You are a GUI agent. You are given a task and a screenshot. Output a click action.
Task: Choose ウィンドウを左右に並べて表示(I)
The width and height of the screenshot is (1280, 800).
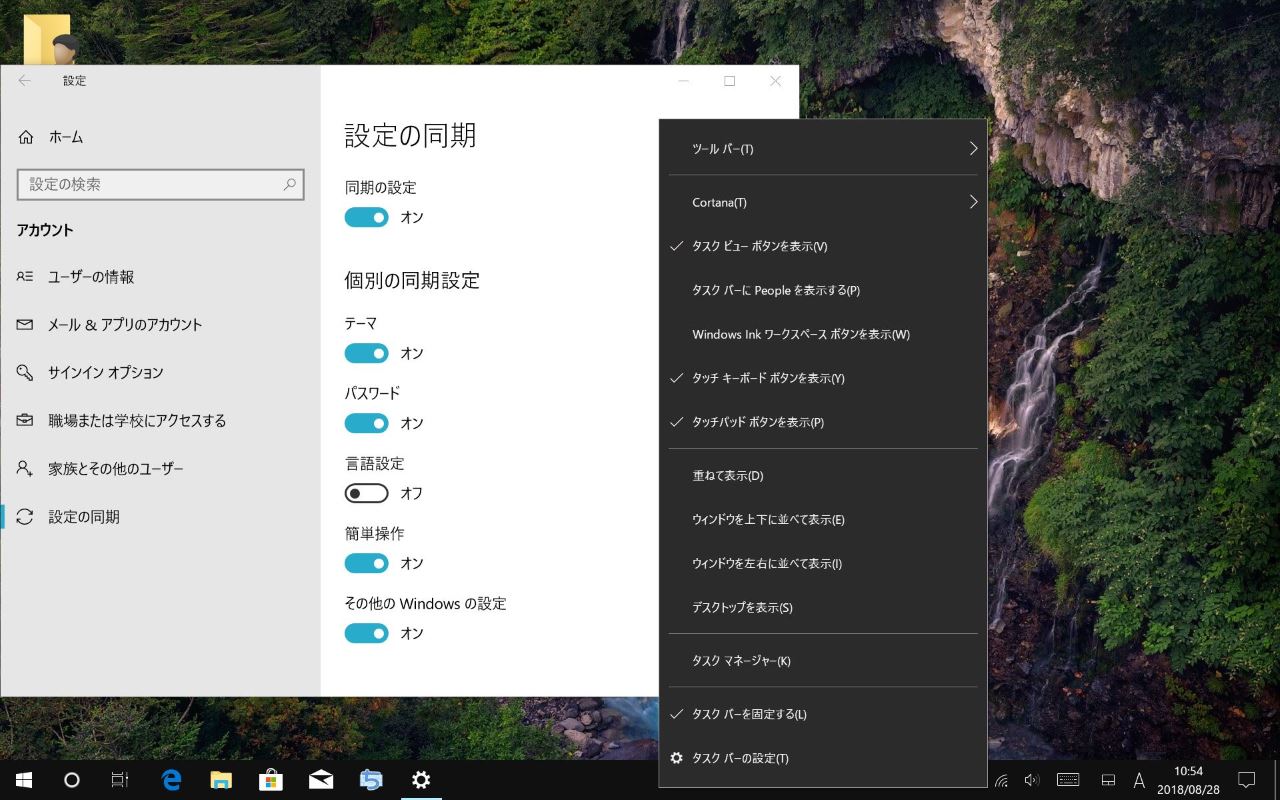(823, 564)
